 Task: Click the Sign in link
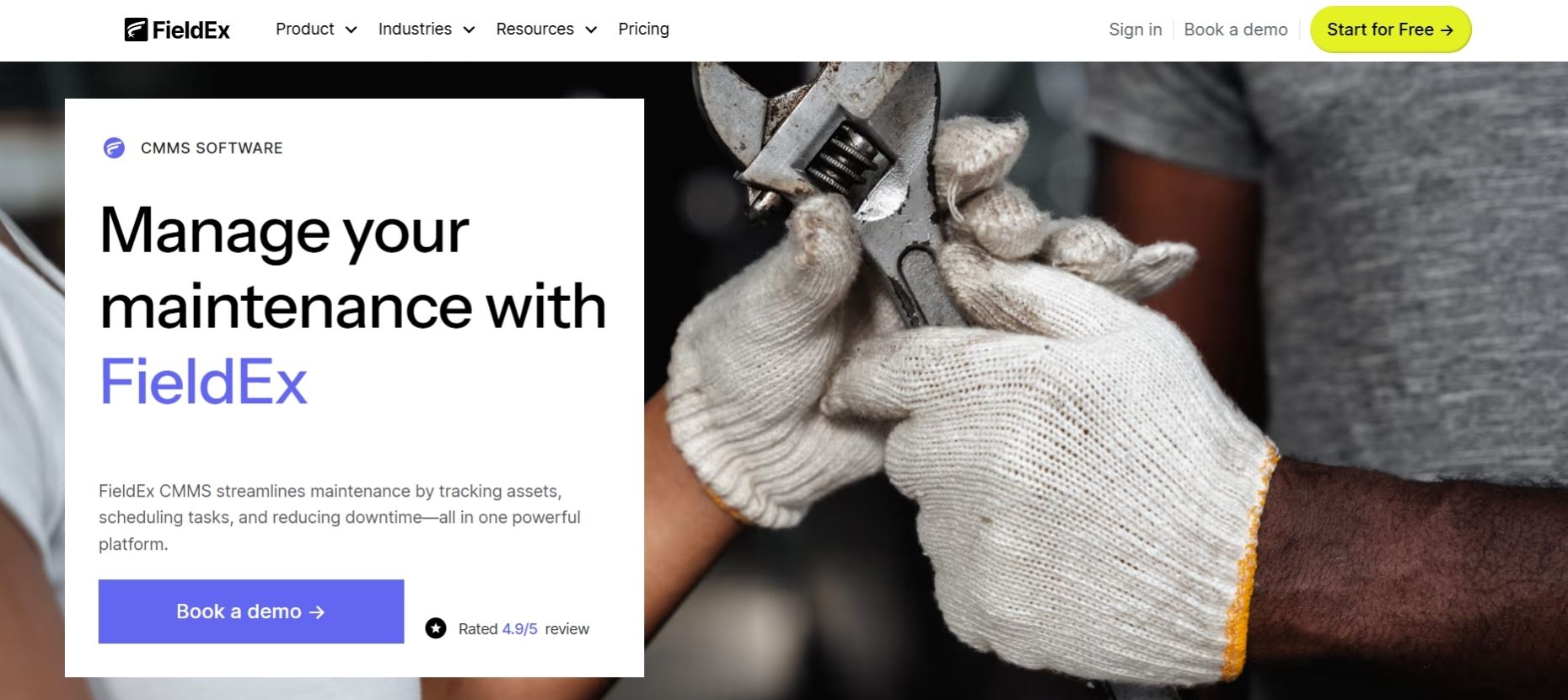(x=1136, y=30)
